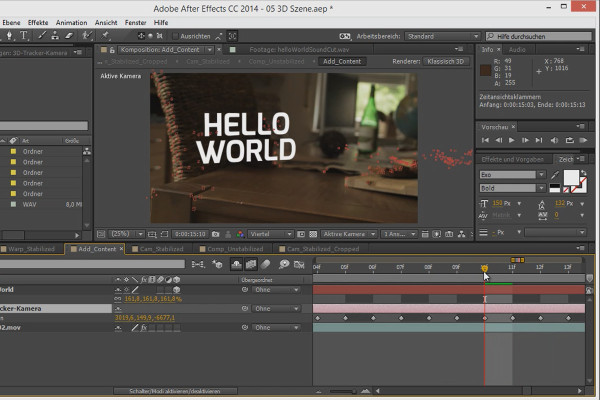This screenshot has height=400, width=600.
Task: Click the timeline current time indicator
Action: pyautogui.click(x=484, y=269)
